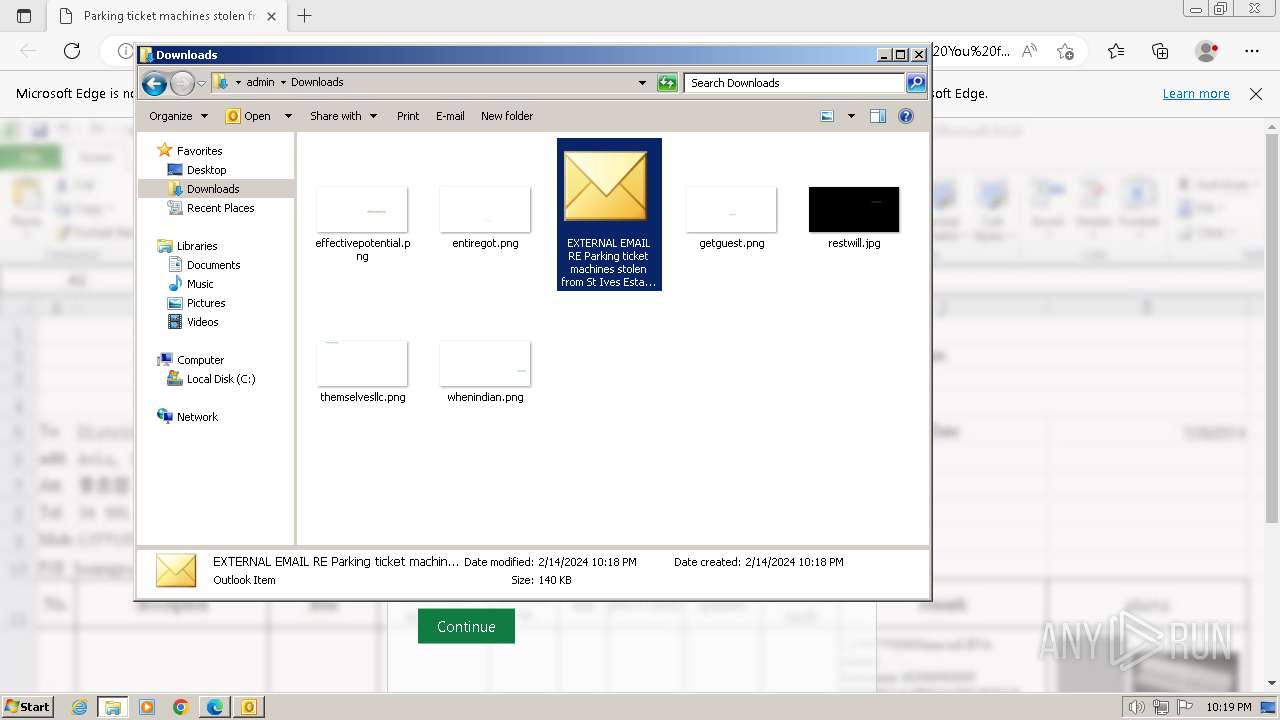Open Edge profile icon

pos(1207,51)
